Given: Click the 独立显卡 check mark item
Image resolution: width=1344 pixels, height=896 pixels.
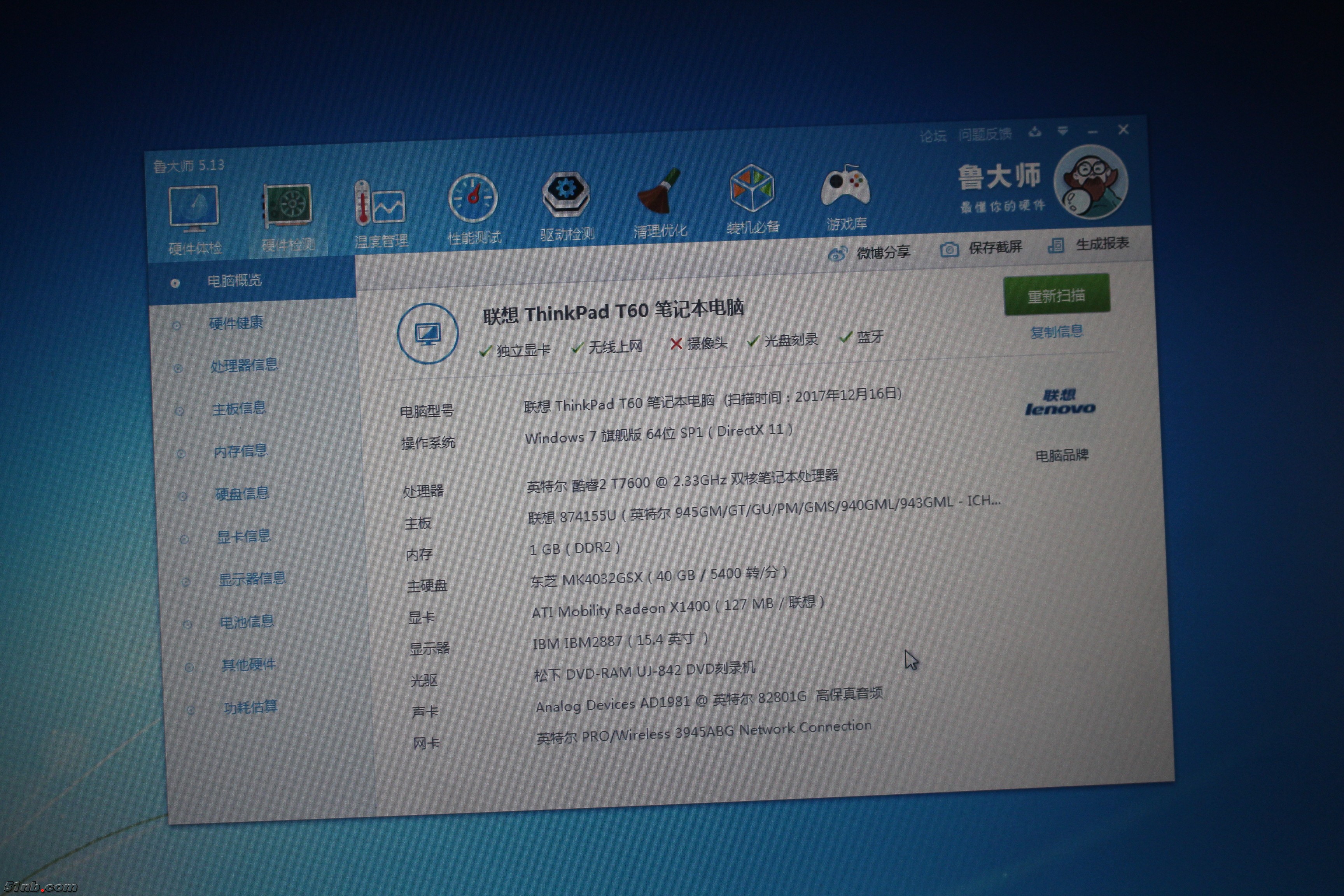Looking at the screenshot, I should coord(515,350).
